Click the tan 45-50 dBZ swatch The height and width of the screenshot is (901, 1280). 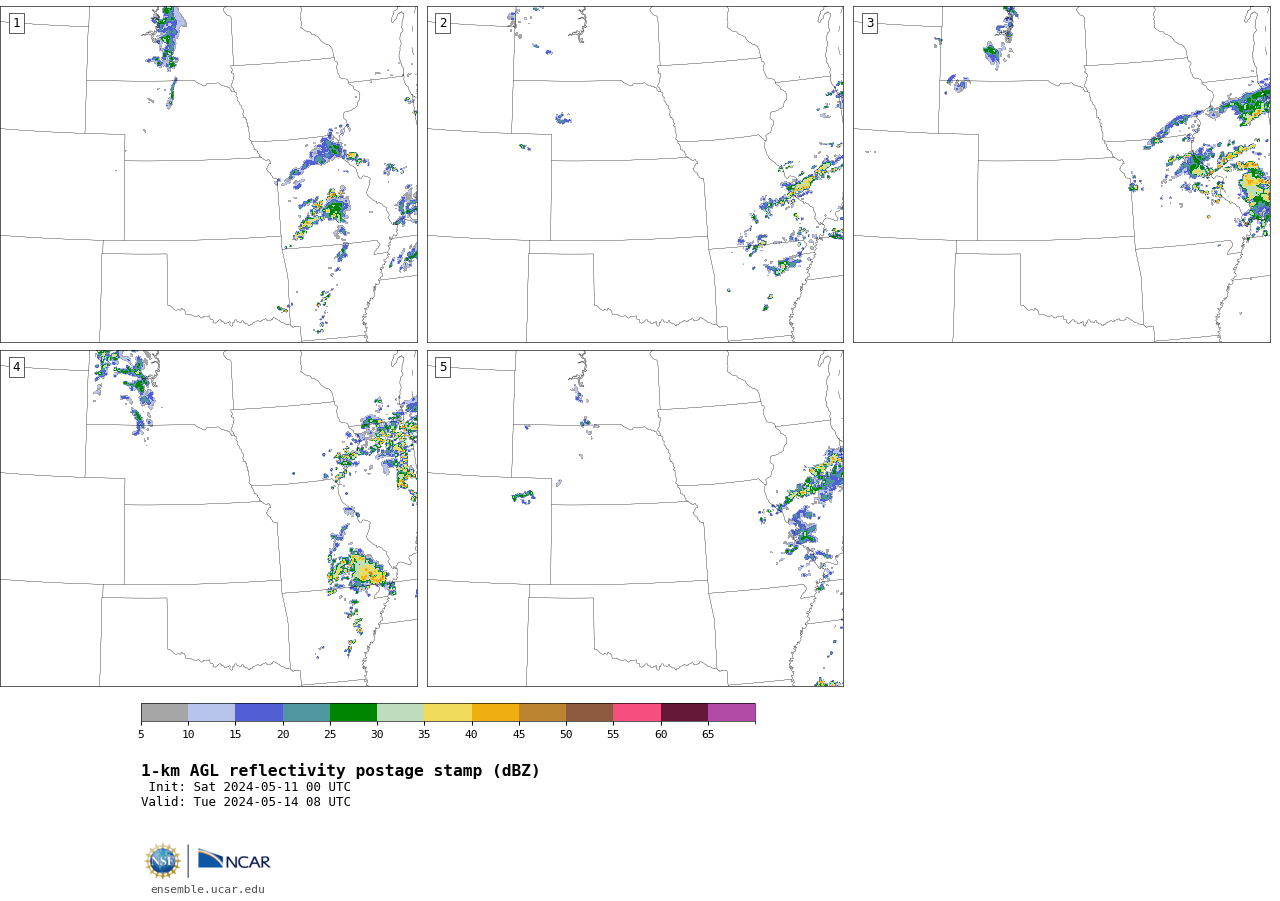click(x=542, y=713)
